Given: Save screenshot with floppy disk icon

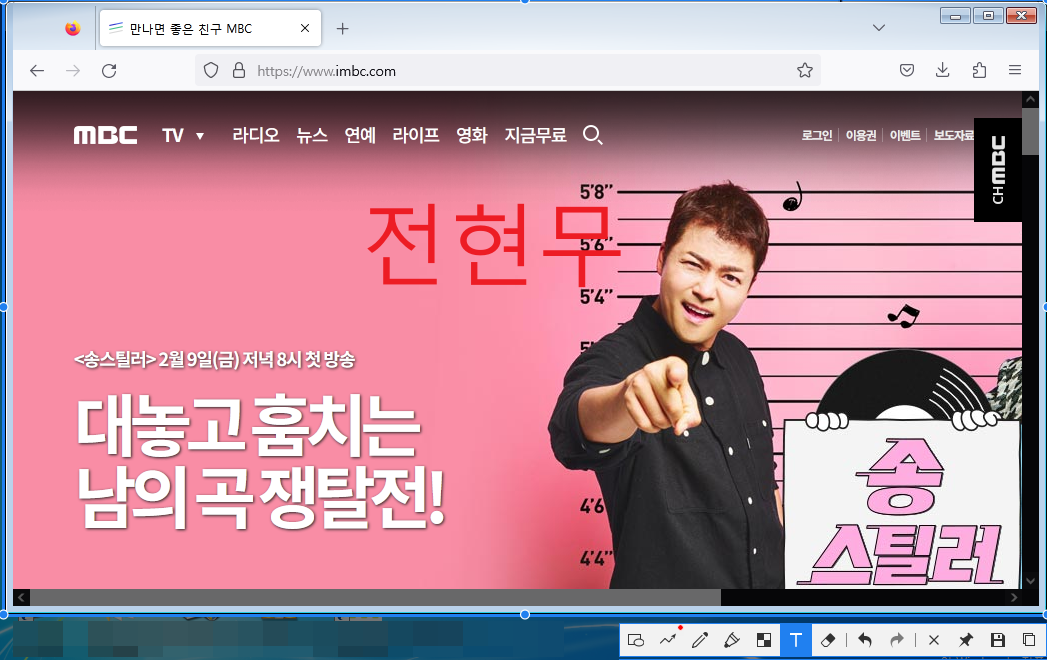Looking at the screenshot, I should (998, 640).
